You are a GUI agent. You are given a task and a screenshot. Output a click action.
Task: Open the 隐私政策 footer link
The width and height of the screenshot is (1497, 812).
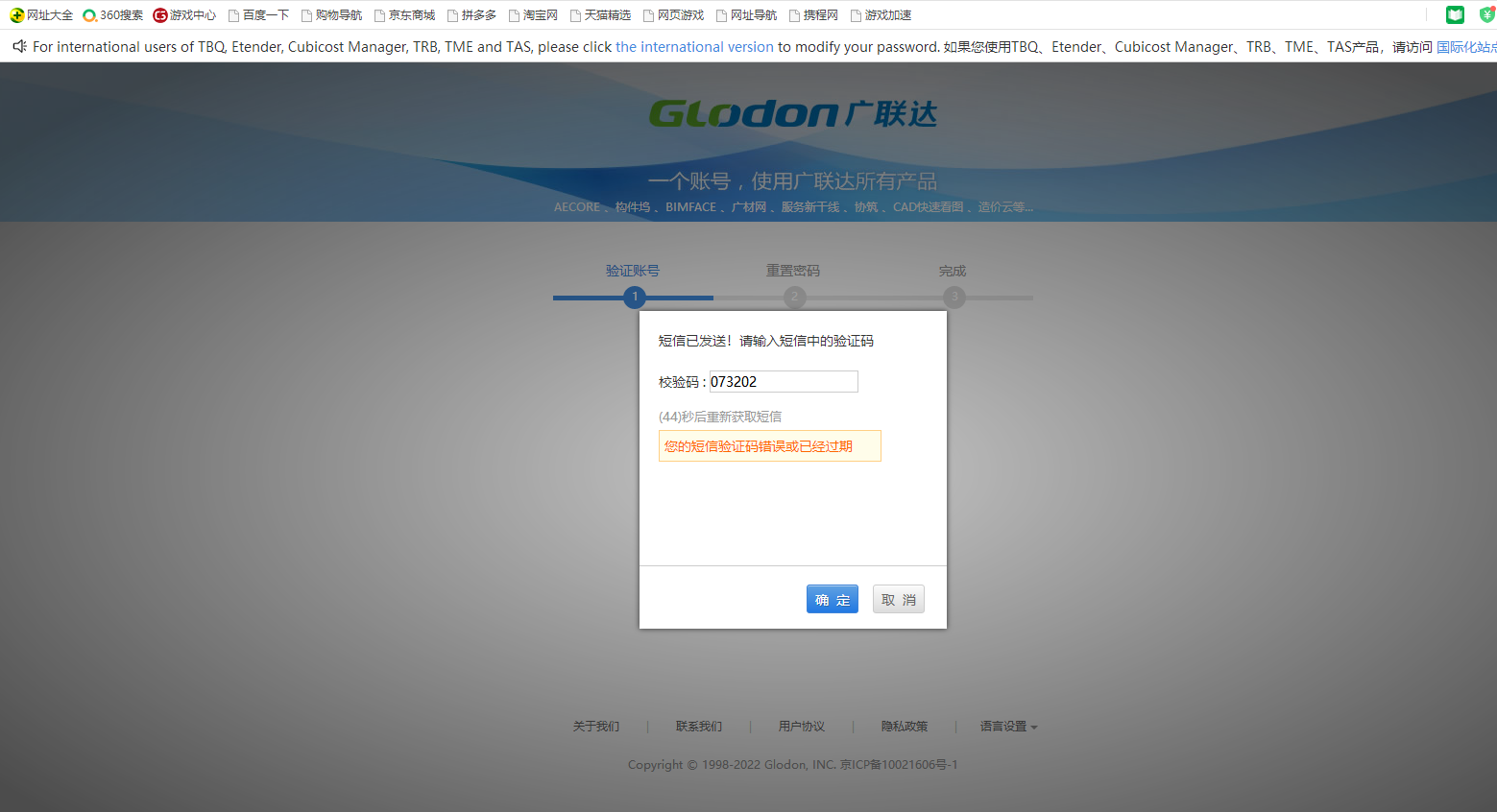pos(905,727)
